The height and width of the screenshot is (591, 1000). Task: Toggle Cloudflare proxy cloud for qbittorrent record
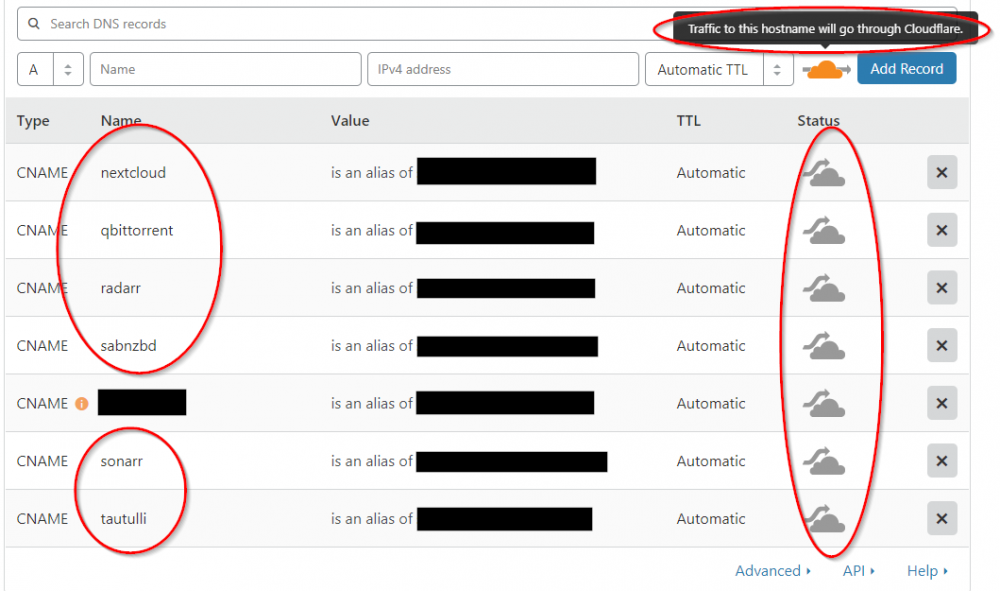[x=824, y=230]
